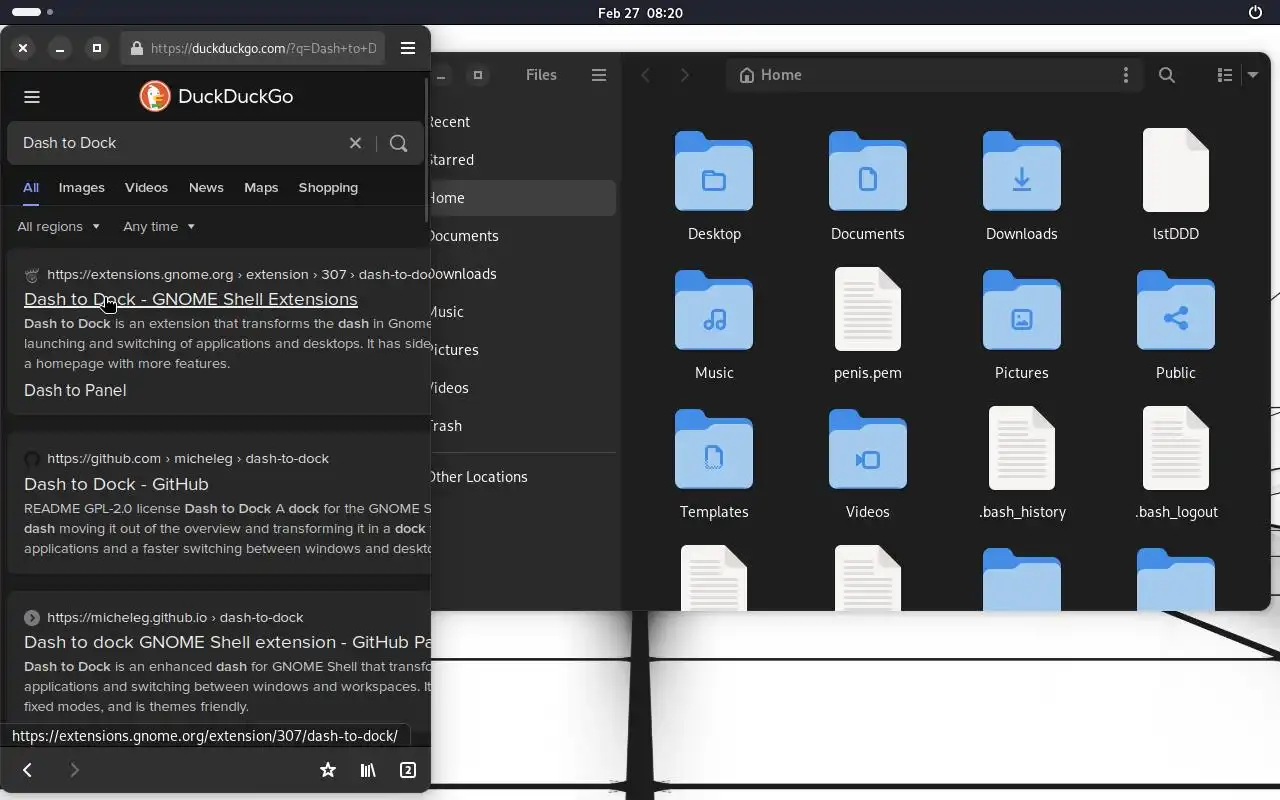Expand the Any time filter
This screenshot has height=800, width=1280.
tap(159, 226)
